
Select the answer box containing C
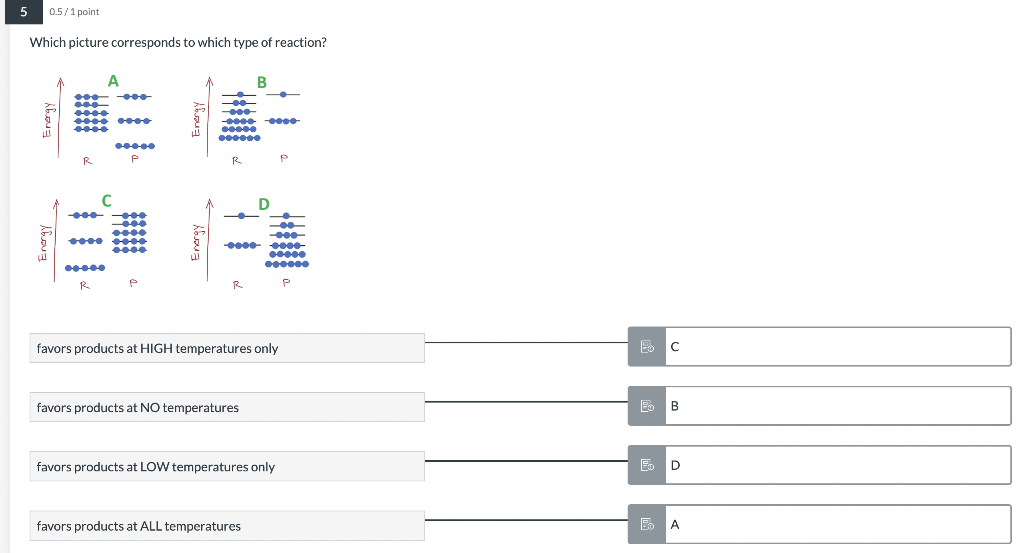click(x=837, y=347)
